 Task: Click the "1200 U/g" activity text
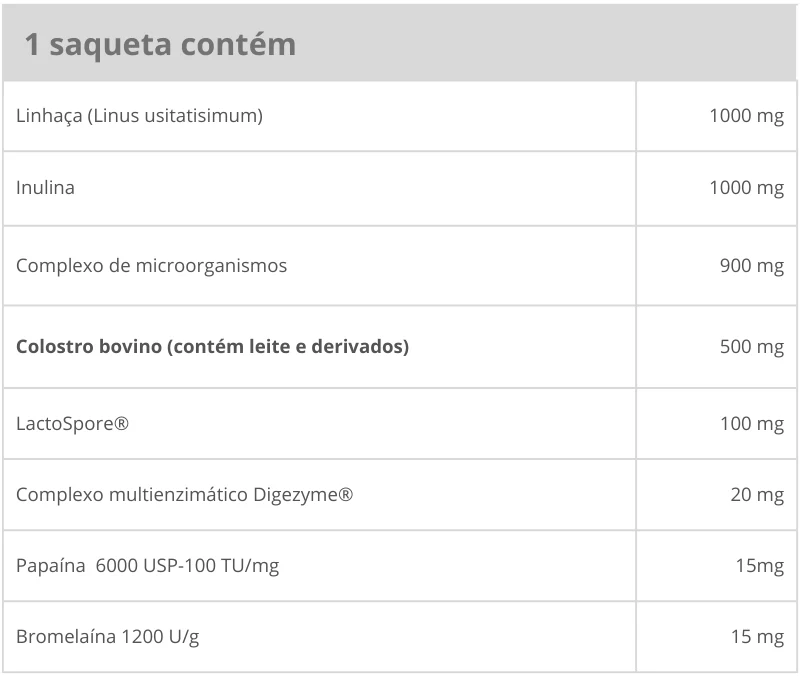pyautogui.click(x=160, y=637)
